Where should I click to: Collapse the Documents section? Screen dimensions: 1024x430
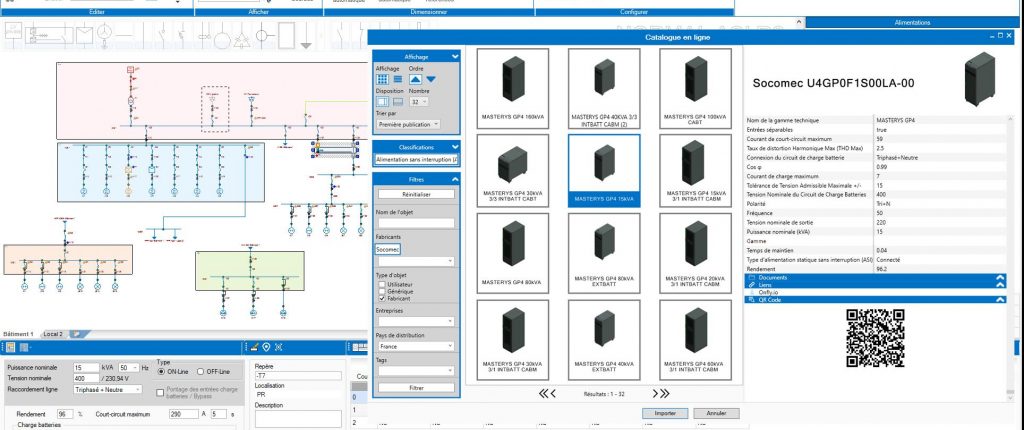pyautogui.click(x=999, y=278)
